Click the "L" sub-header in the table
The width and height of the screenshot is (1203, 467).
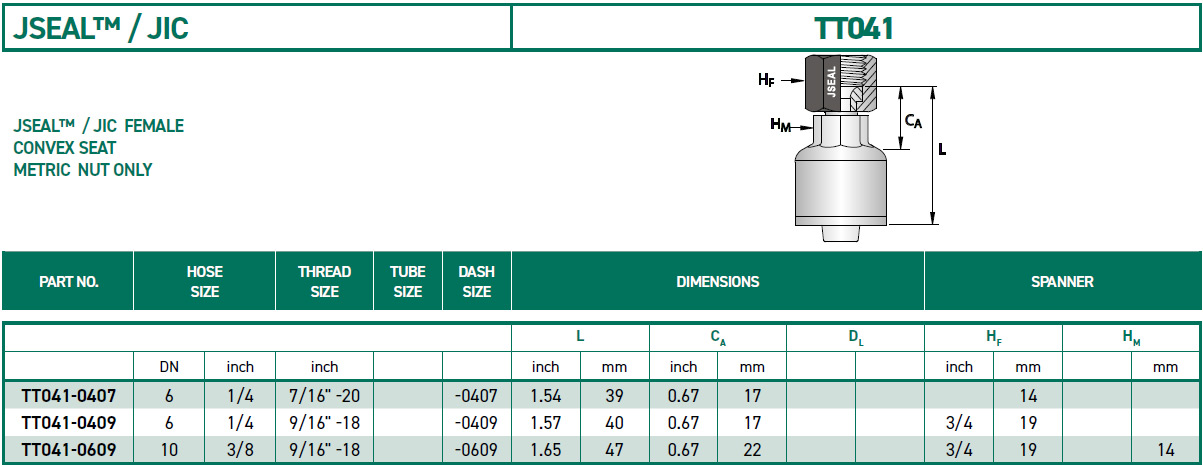click(x=580, y=338)
